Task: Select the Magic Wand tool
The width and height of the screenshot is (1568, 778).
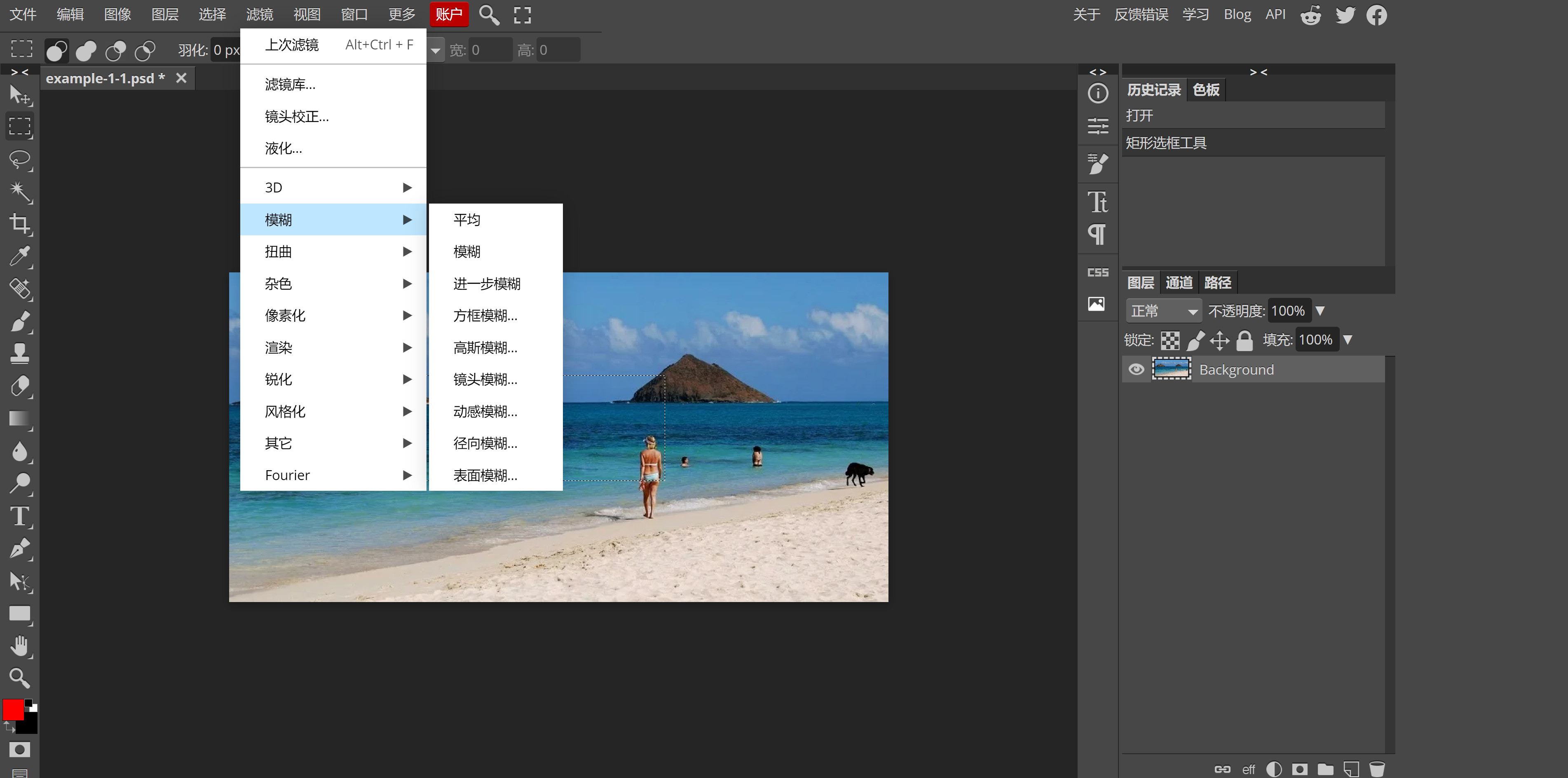Action: coord(19,192)
